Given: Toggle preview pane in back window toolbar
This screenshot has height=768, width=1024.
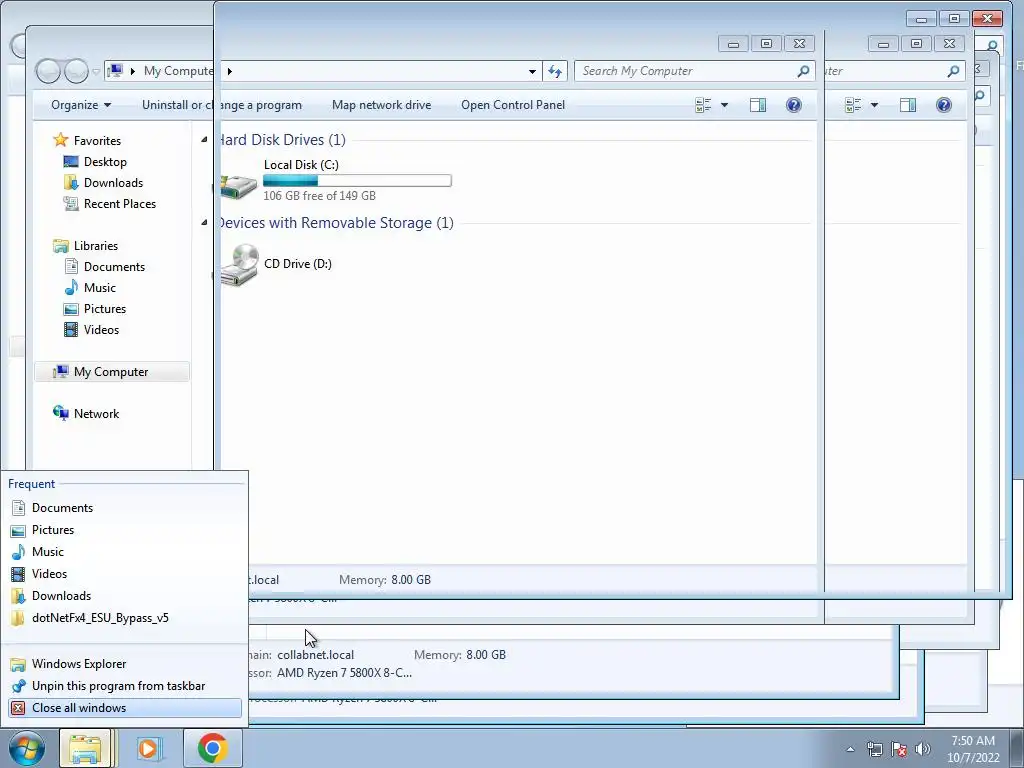Looking at the screenshot, I should tap(908, 105).
